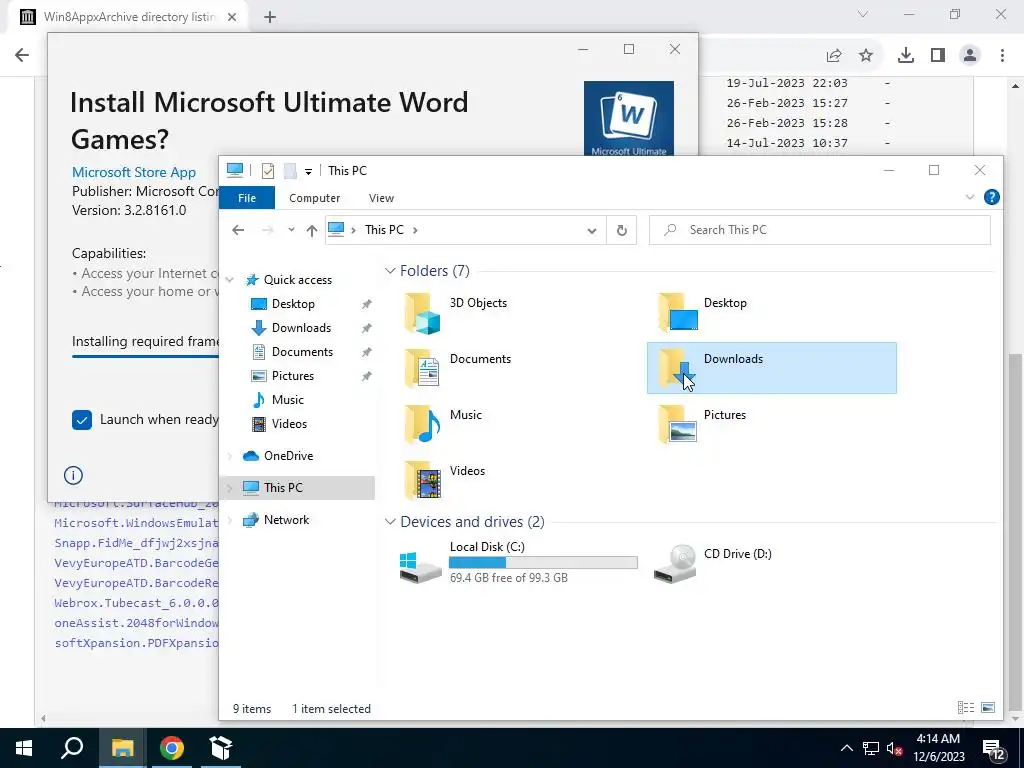1024x768 pixels.
Task: Open notification center in taskbar
Action: coord(995,748)
